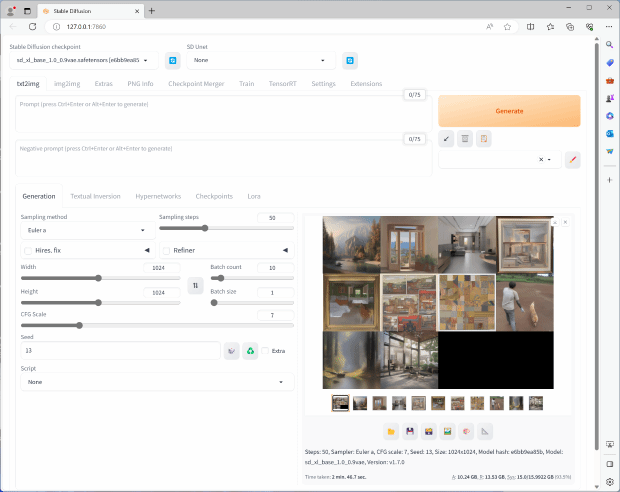
Task: Clear styles selection with X
Action: tap(541, 160)
